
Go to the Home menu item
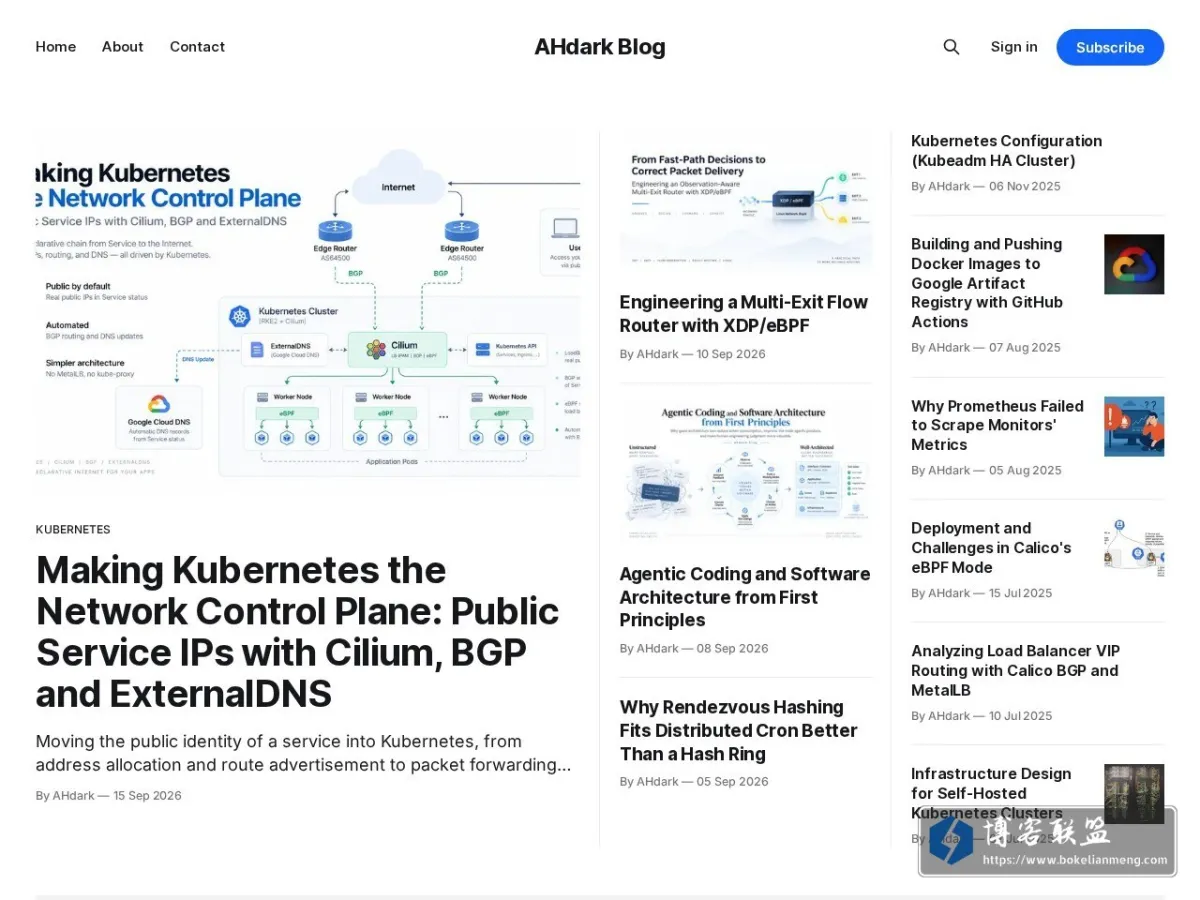click(x=56, y=47)
